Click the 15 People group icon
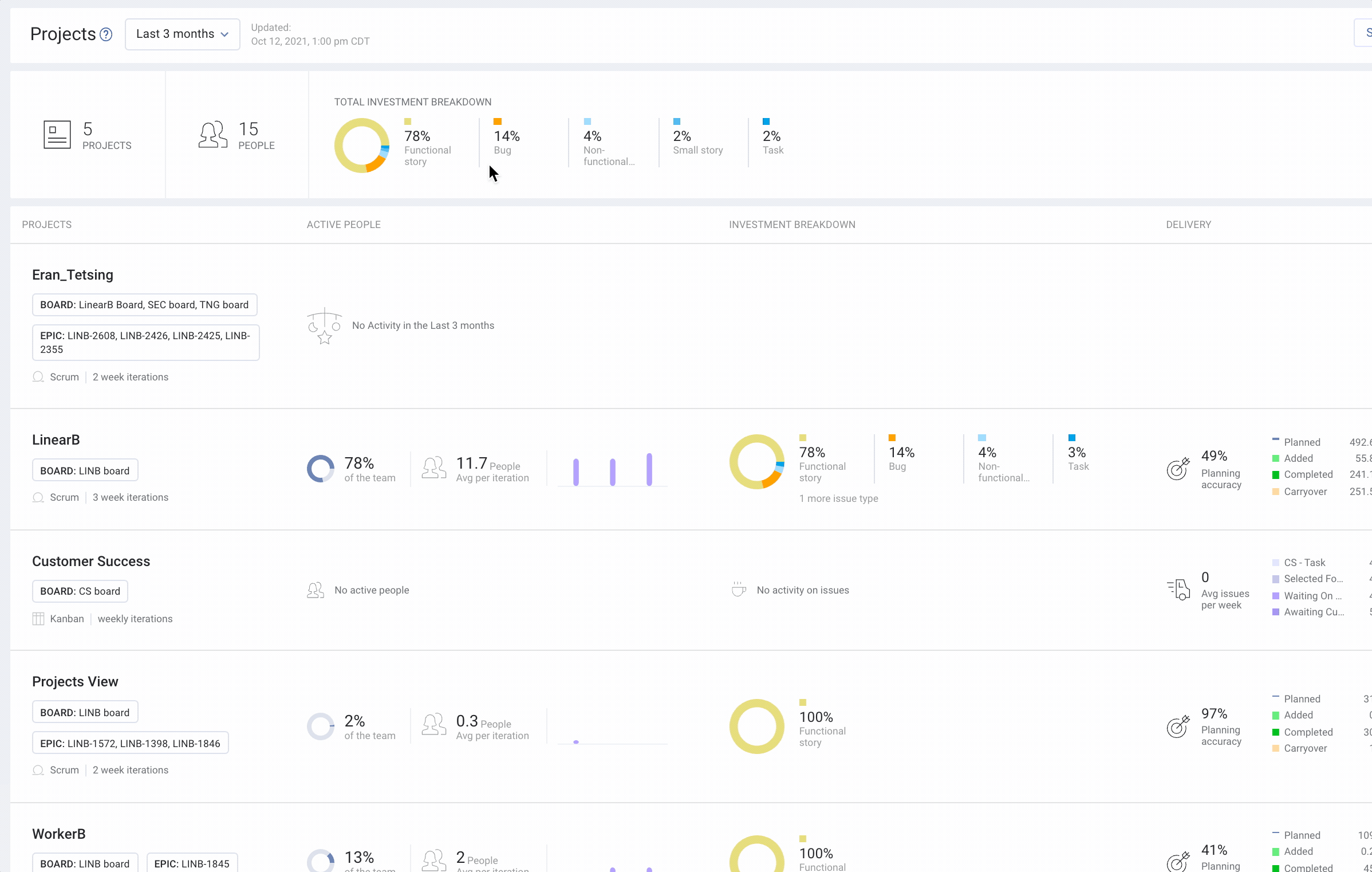 click(x=212, y=135)
